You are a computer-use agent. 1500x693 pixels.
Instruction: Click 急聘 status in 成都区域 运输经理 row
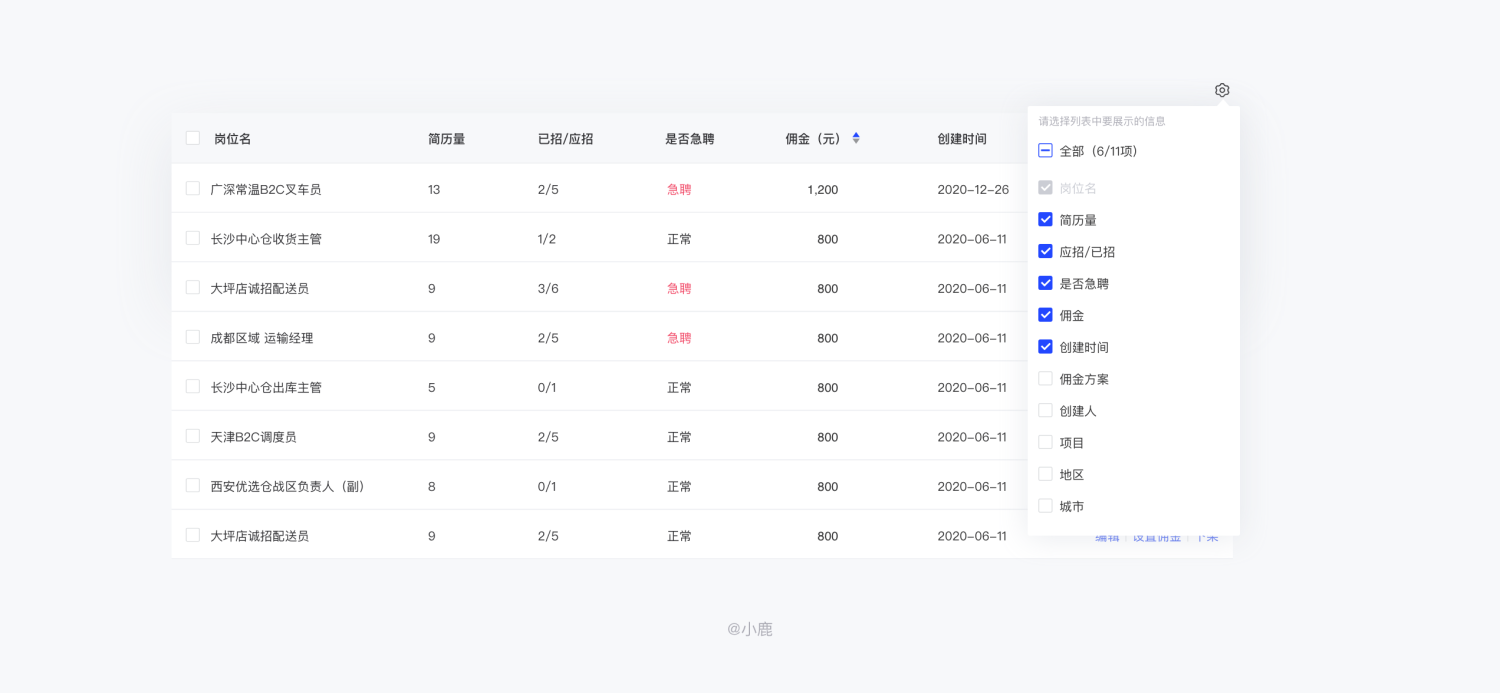[x=679, y=338]
